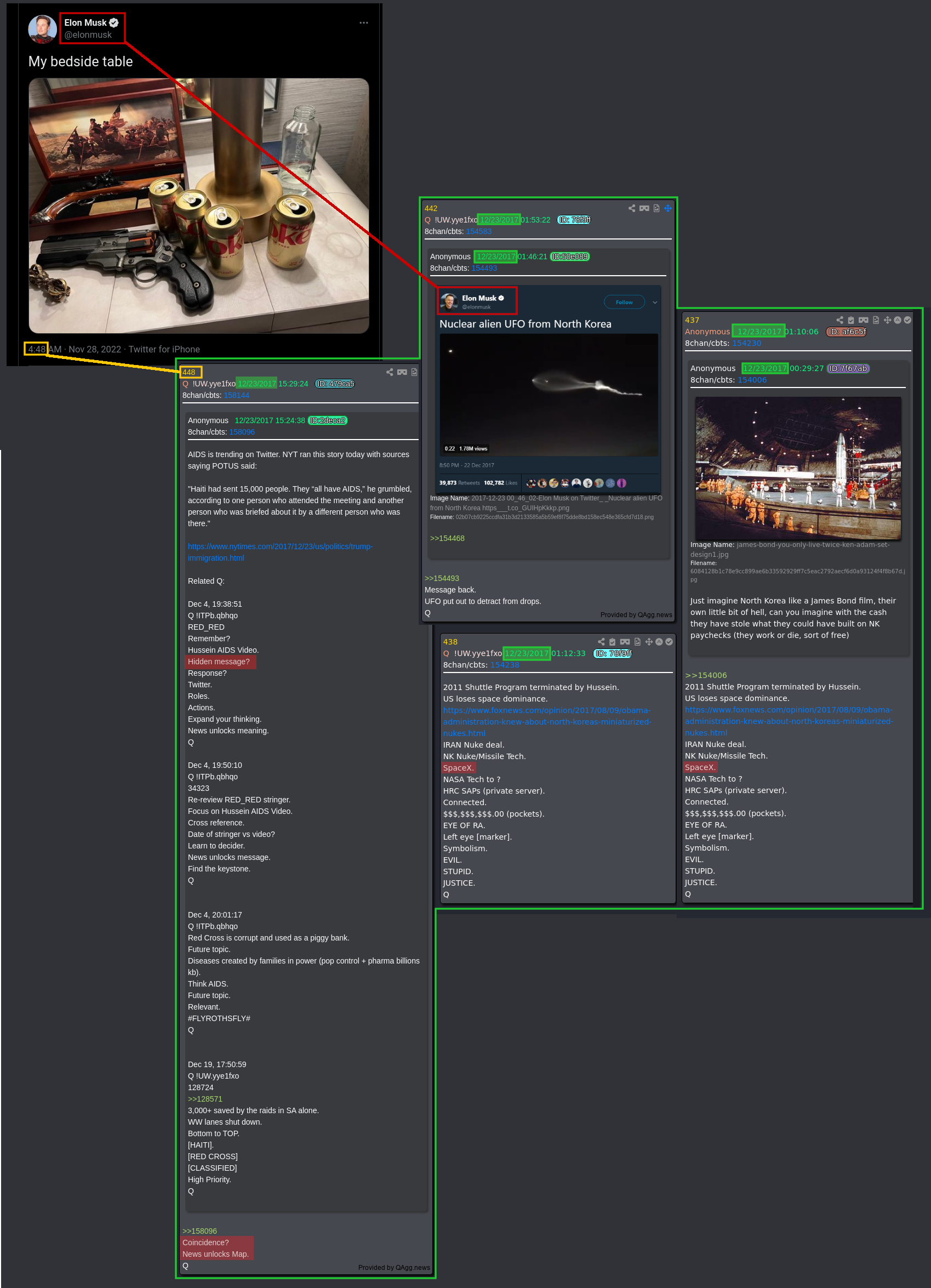This screenshot has height=1288, width=931.
Task: Click the ID: 78f9ff badge on post 438
Action: click(x=613, y=654)
